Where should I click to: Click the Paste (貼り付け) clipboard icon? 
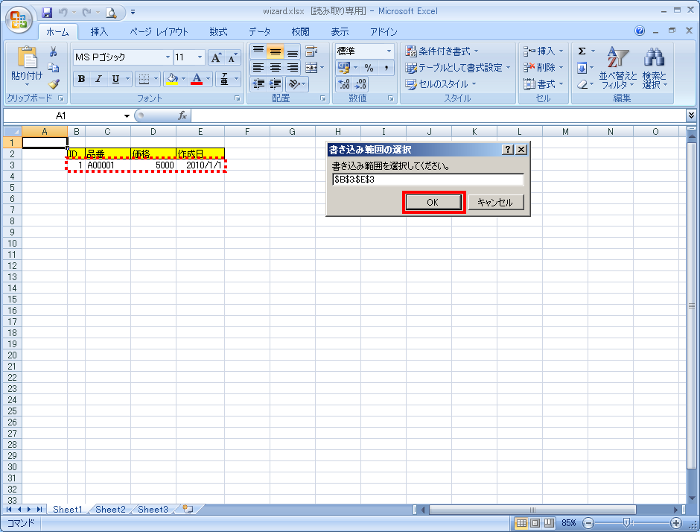tap(26, 61)
